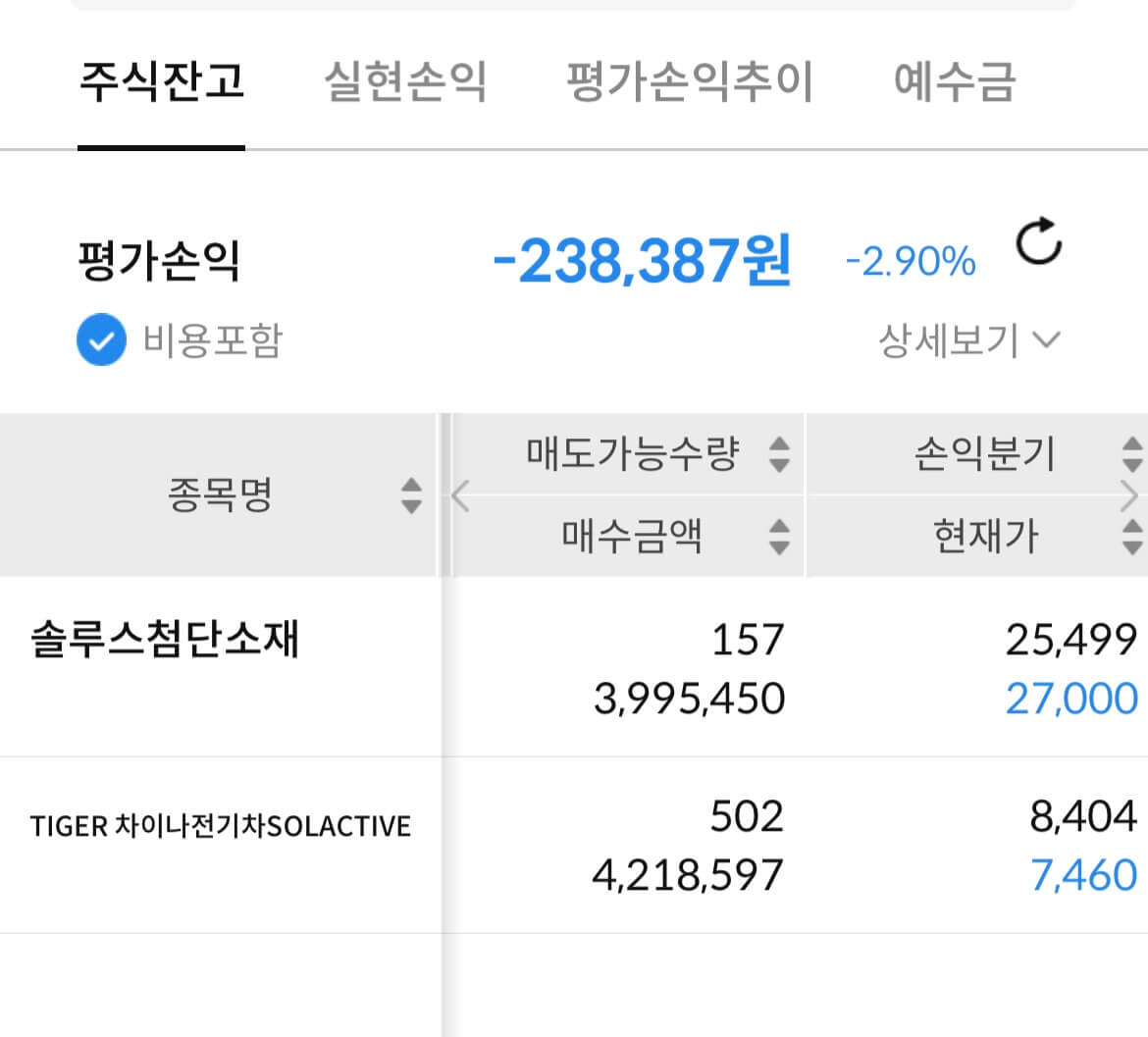Click the 현재가 header label
Image resolution: width=1148 pixels, height=1037 pixels.
pos(985,537)
